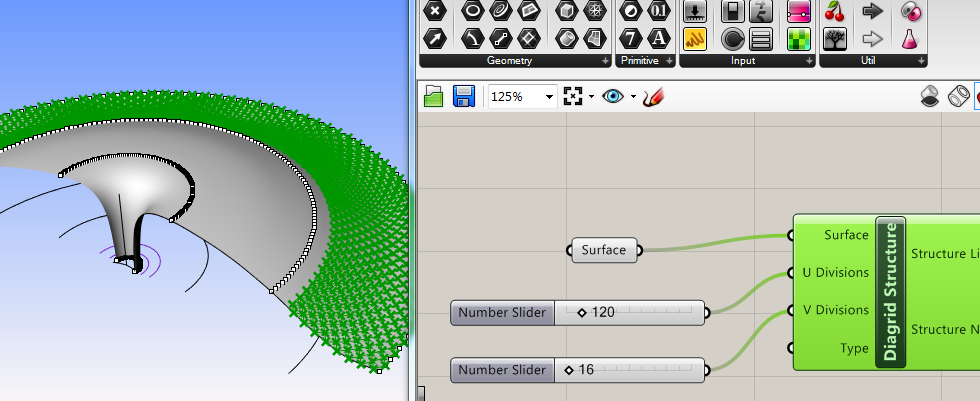Open zoom extents dropdown arrow
This screenshot has height=401, width=980.
pos(591,97)
